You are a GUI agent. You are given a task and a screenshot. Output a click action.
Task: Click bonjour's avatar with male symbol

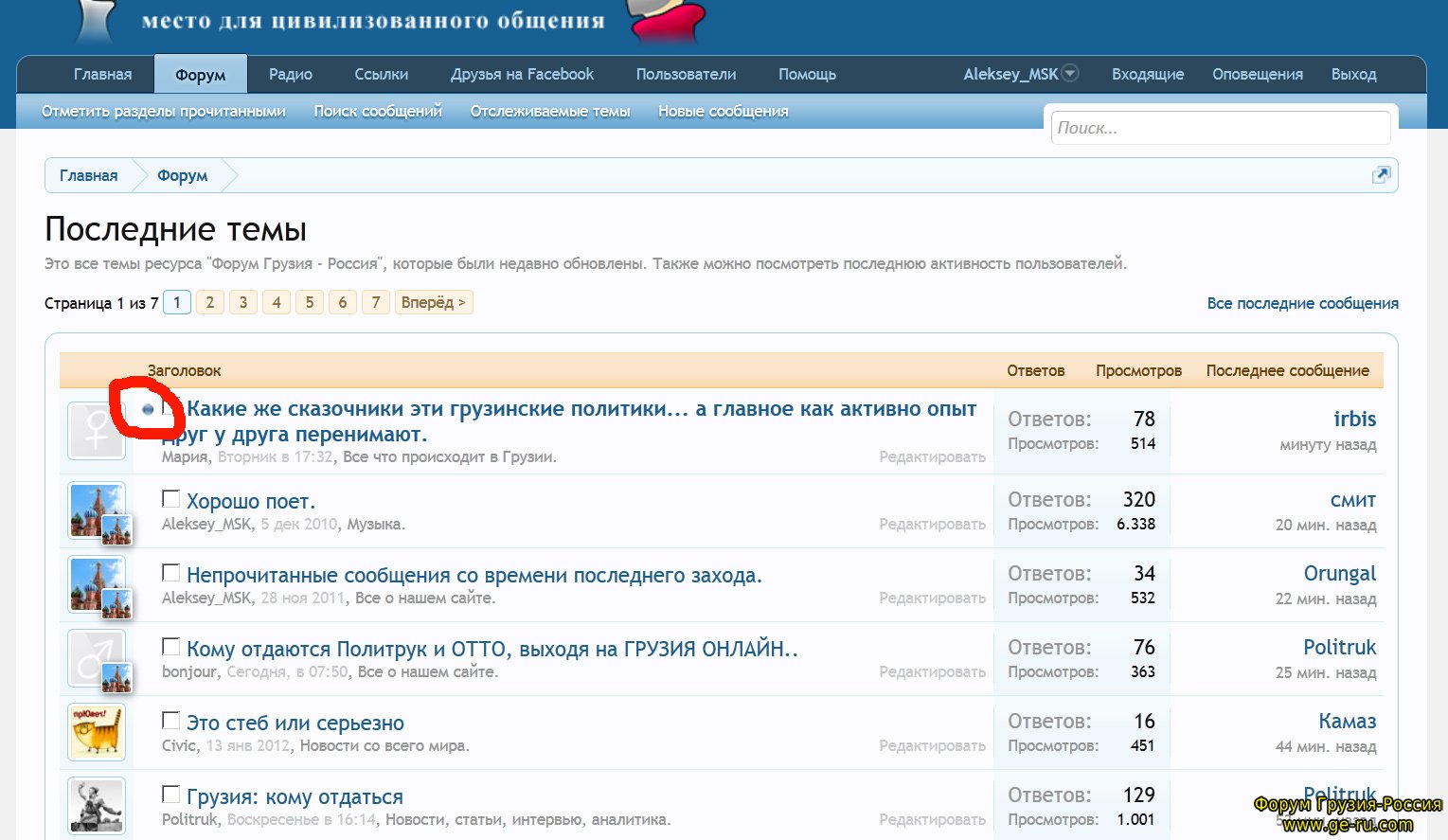tap(97, 658)
